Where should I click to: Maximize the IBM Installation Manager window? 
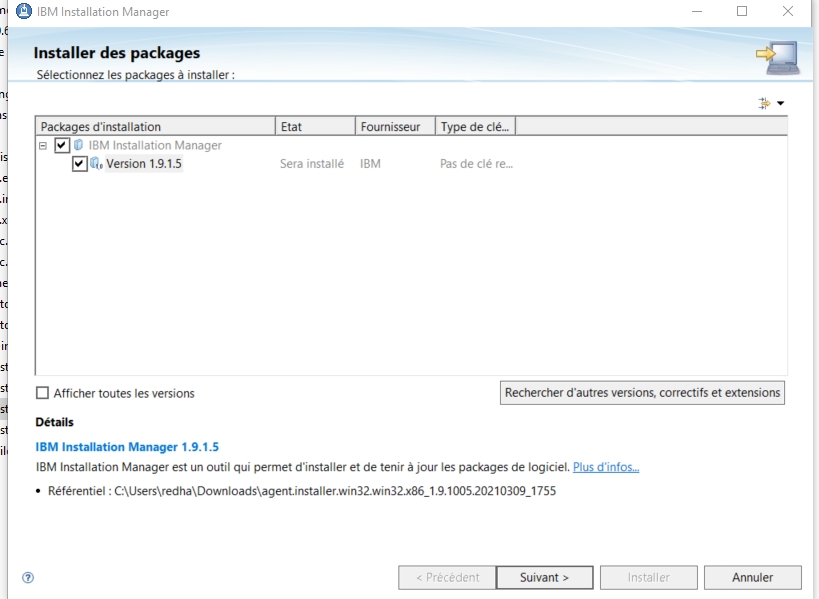coord(742,11)
